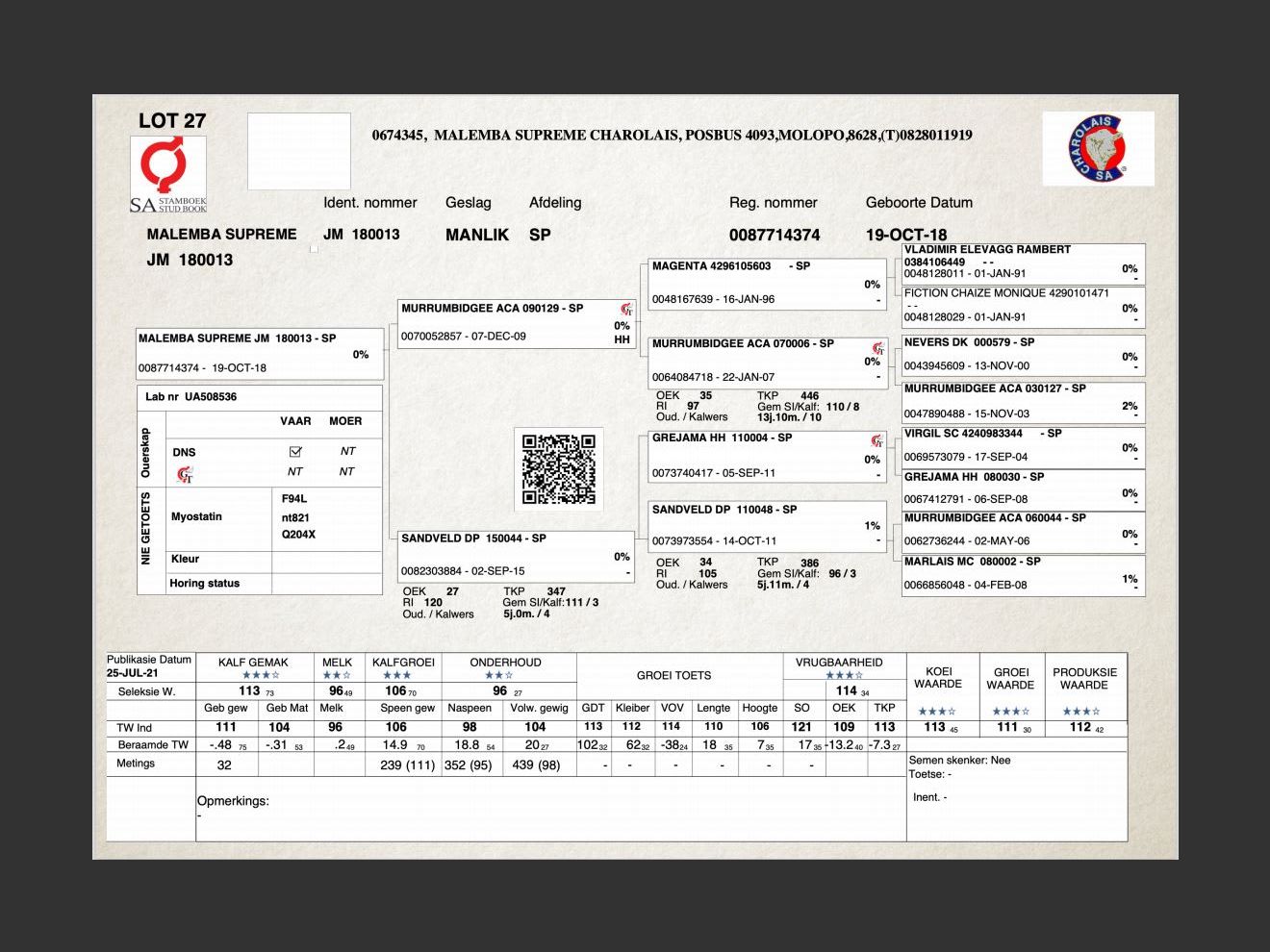The image size is (1270, 952).
Task: Click the "Opmerkings:" remarks label
Action: pos(233,801)
